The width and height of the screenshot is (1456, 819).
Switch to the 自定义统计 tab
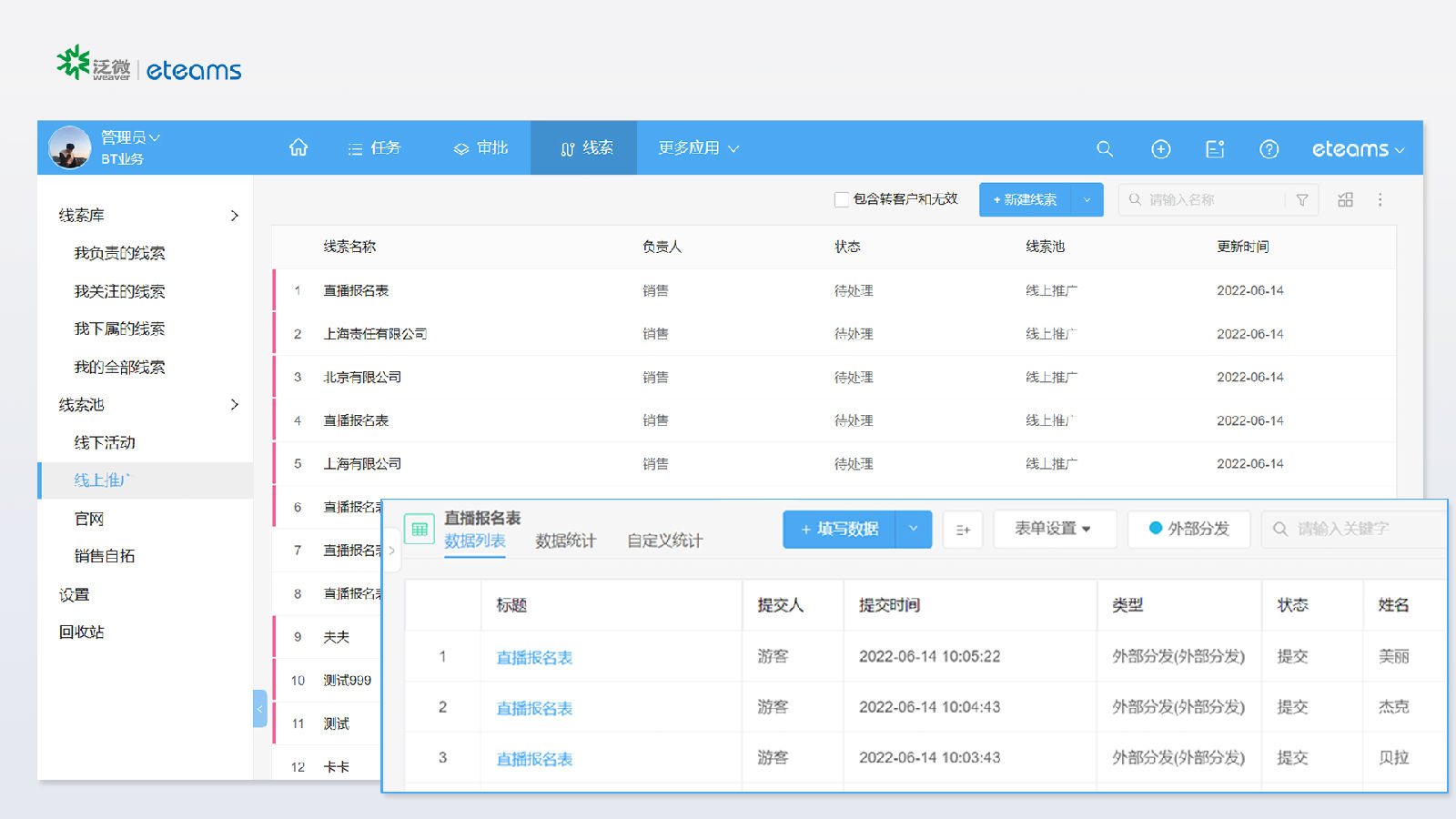(665, 541)
